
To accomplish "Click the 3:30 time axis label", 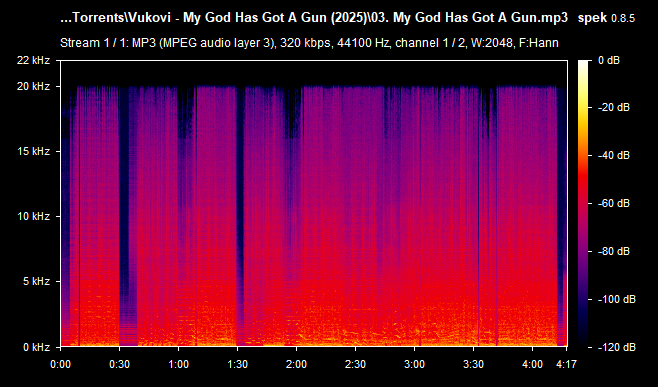I will point(473,364).
